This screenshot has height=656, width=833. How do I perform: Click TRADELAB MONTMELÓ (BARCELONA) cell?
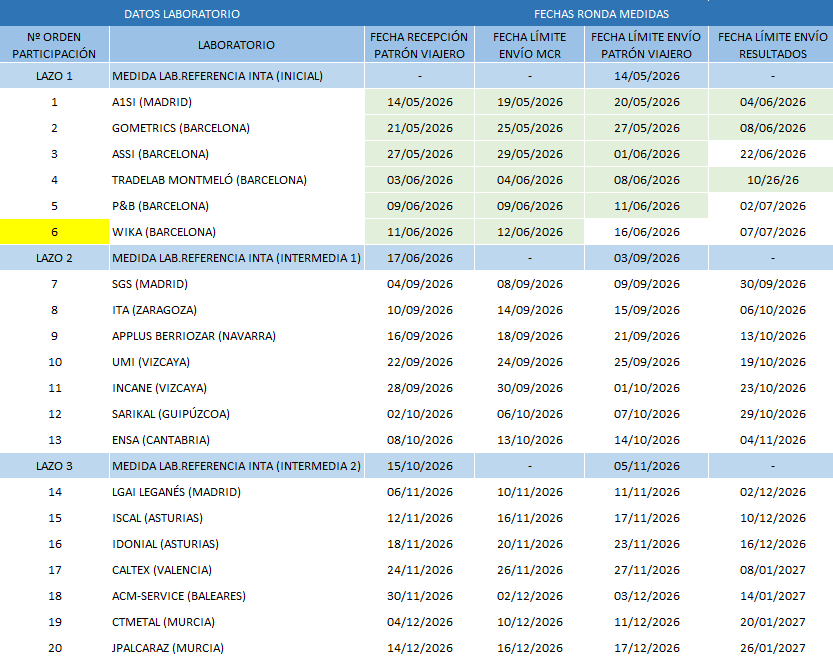pyautogui.click(x=236, y=180)
